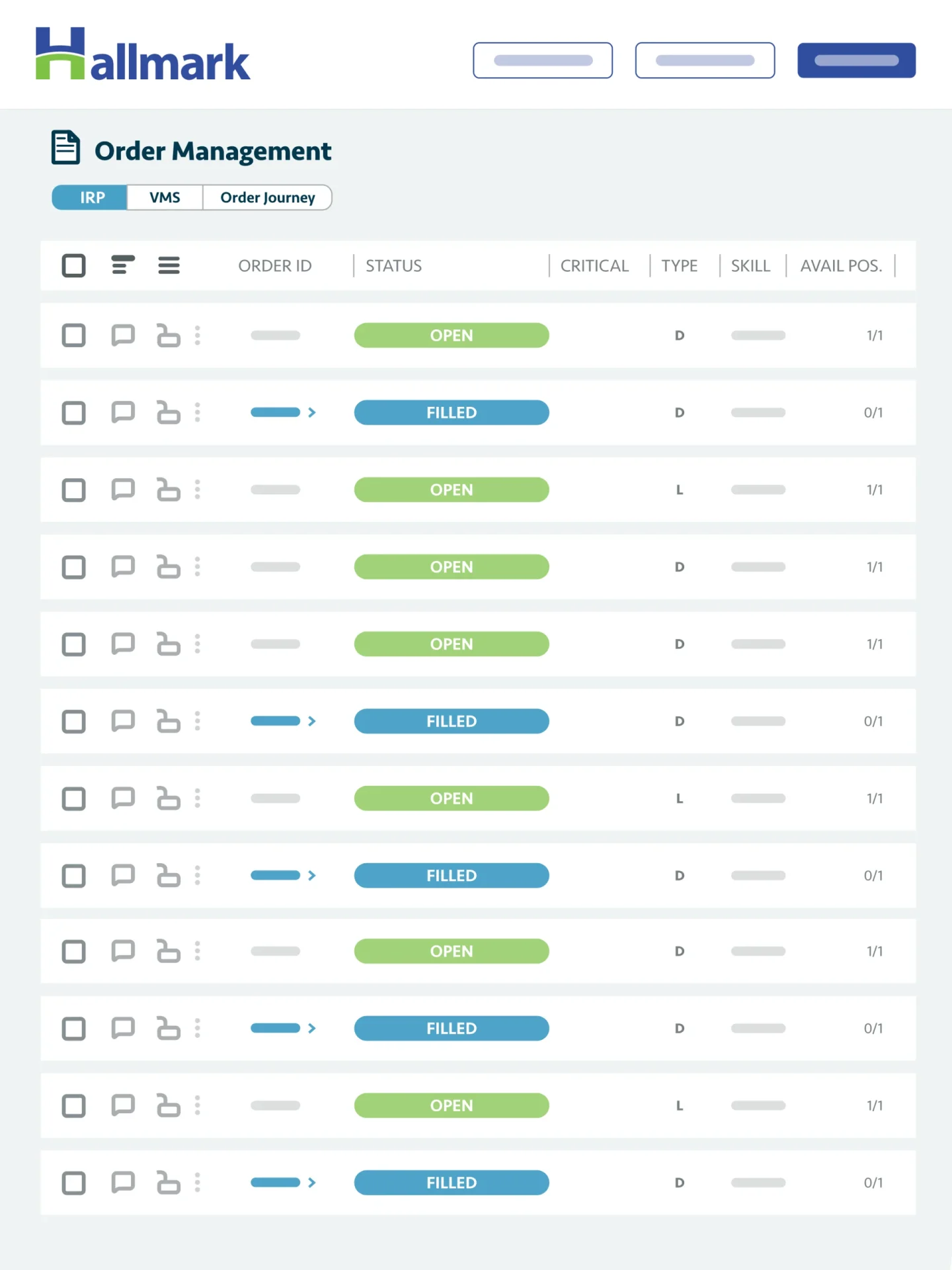Open the three-dot menu in the second row

(198, 413)
